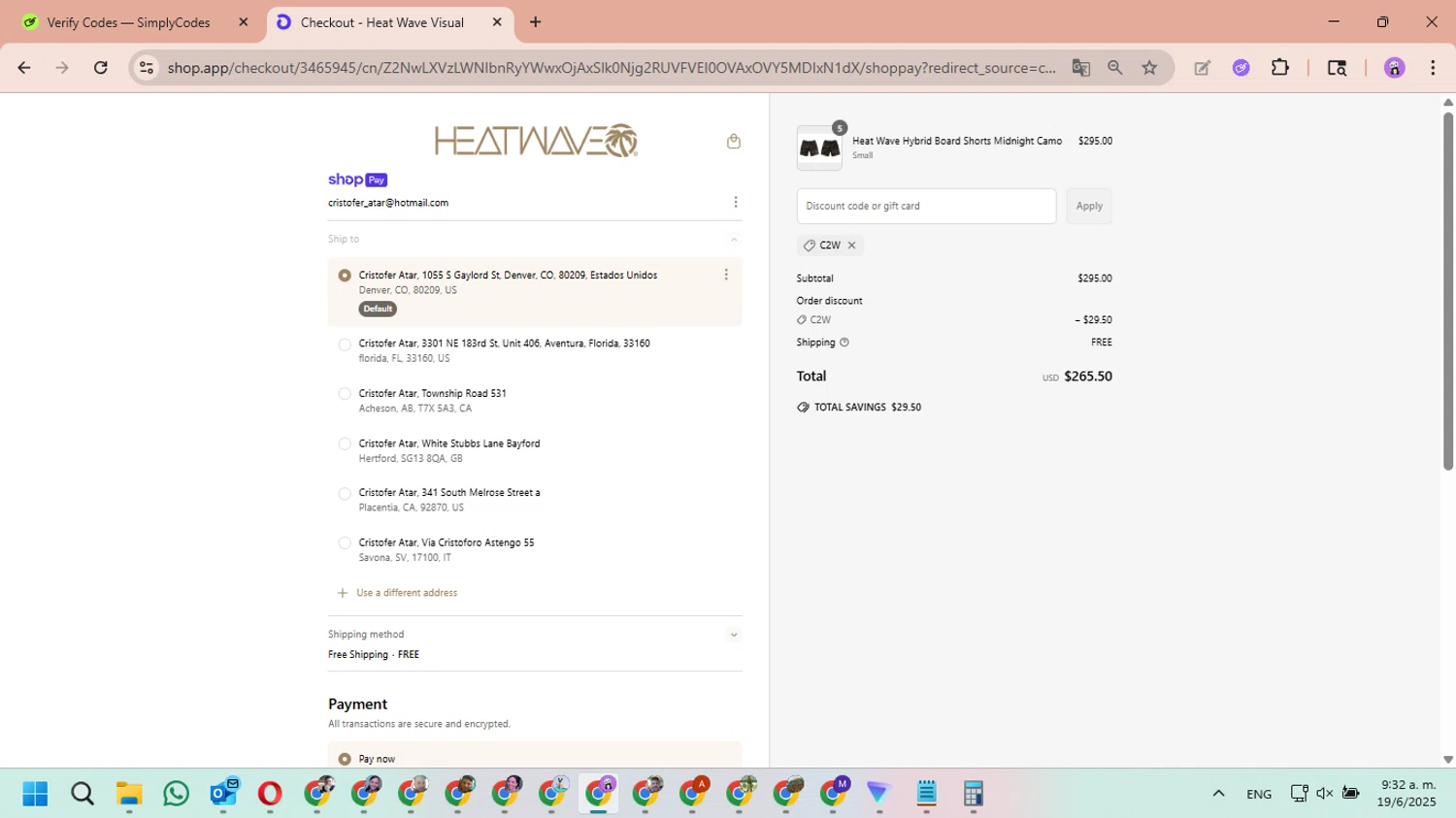
Task: Bookmark this page with star icon
Action: pyautogui.click(x=1150, y=67)
